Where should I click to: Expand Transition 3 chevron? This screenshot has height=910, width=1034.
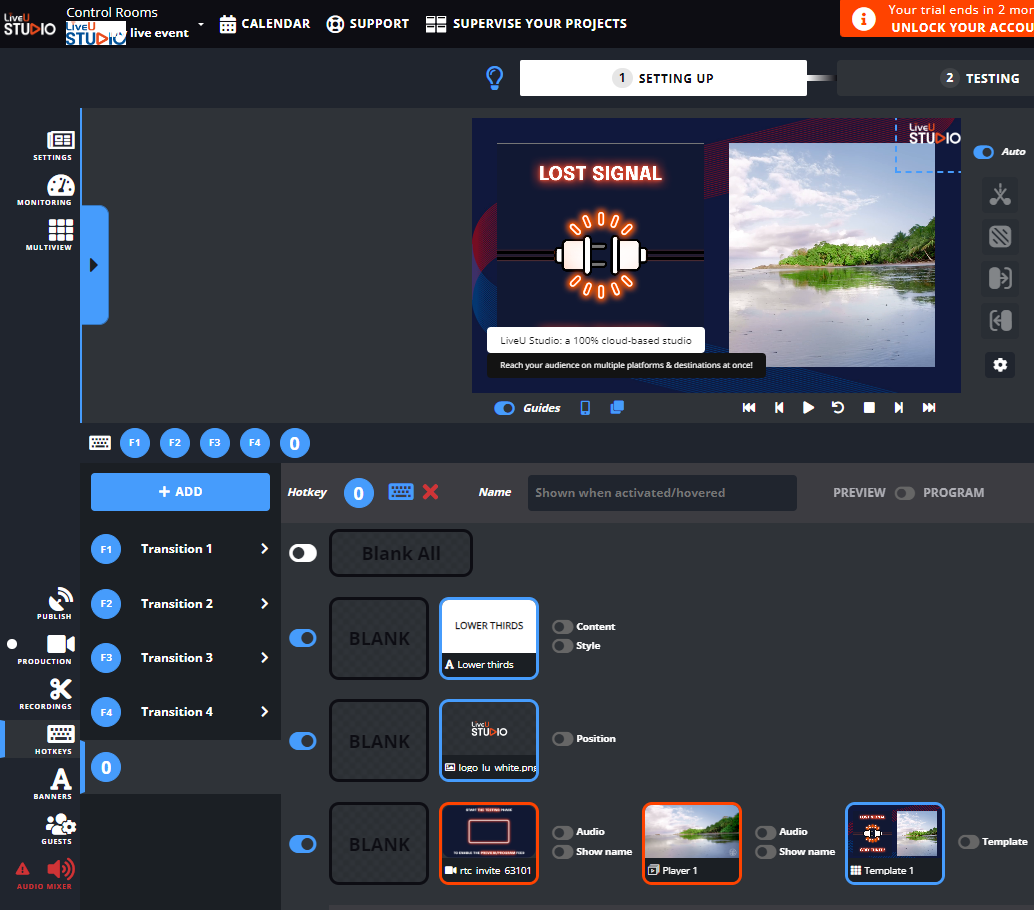(x=264, y=657)
